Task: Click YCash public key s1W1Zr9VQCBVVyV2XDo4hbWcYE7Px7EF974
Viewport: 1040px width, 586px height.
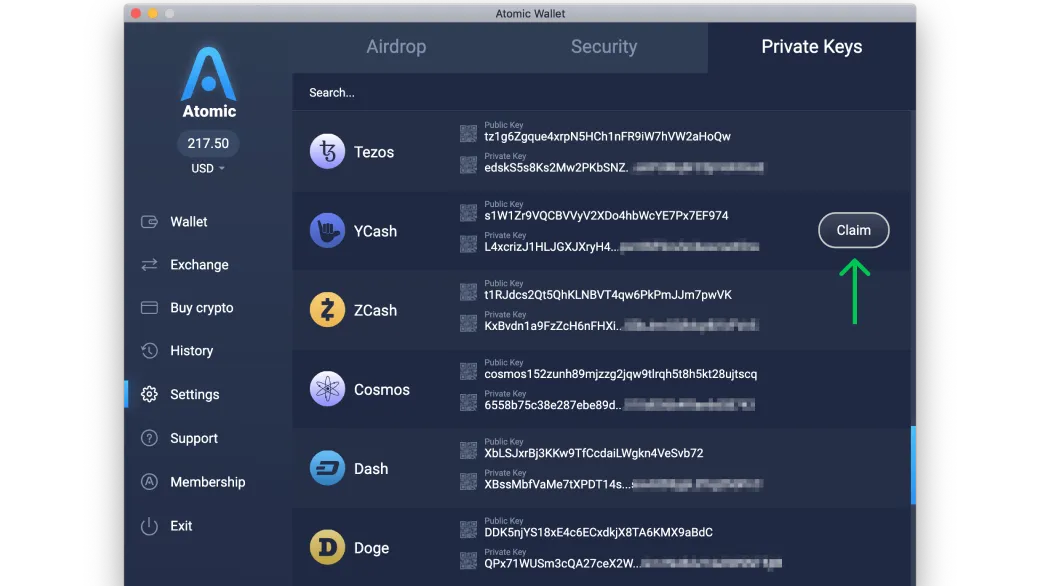Action: click(606, 215)
